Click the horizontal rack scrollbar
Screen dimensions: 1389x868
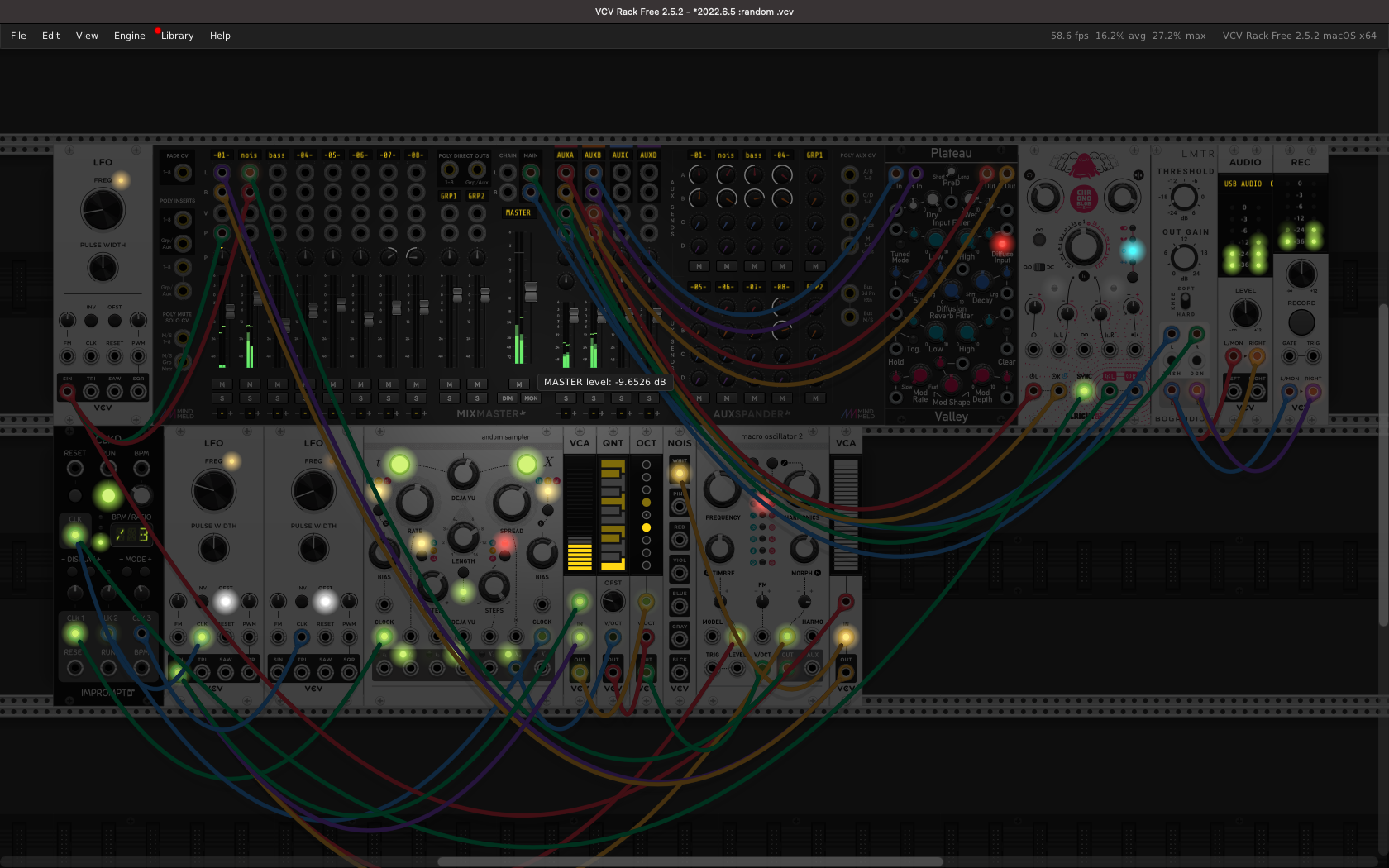pyautogui.click(x=690, y=861)
